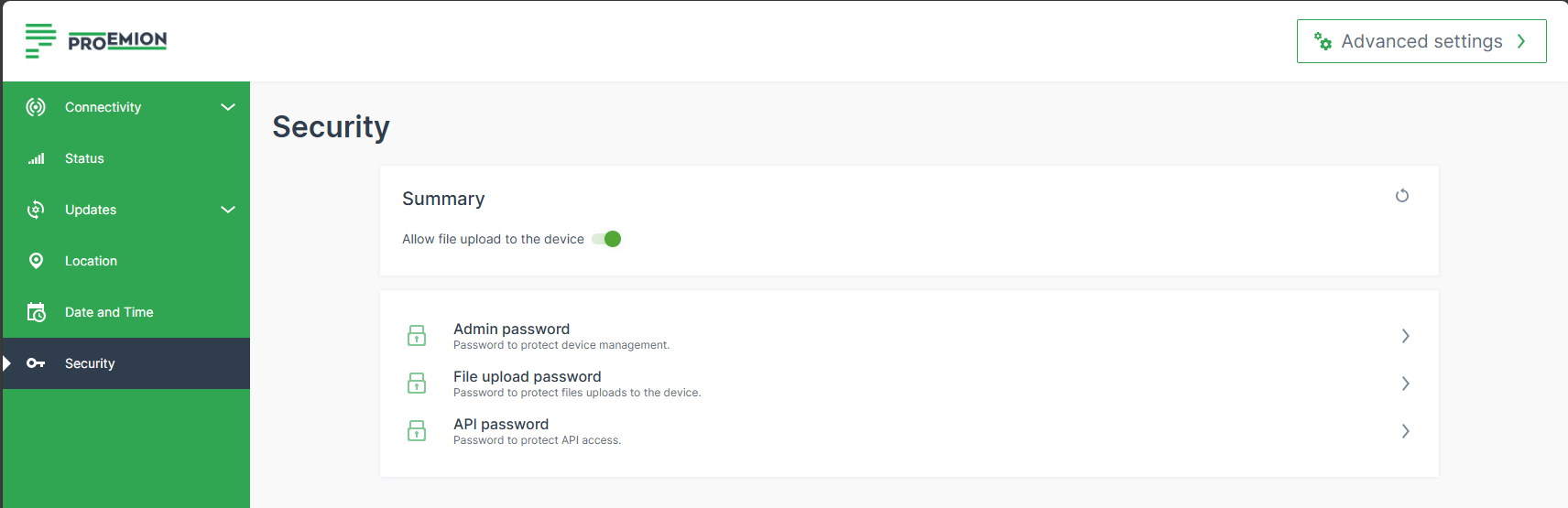Expand the Updates menu chevron
Screen dimensions: 1568x508
click(x=228, y=210)
